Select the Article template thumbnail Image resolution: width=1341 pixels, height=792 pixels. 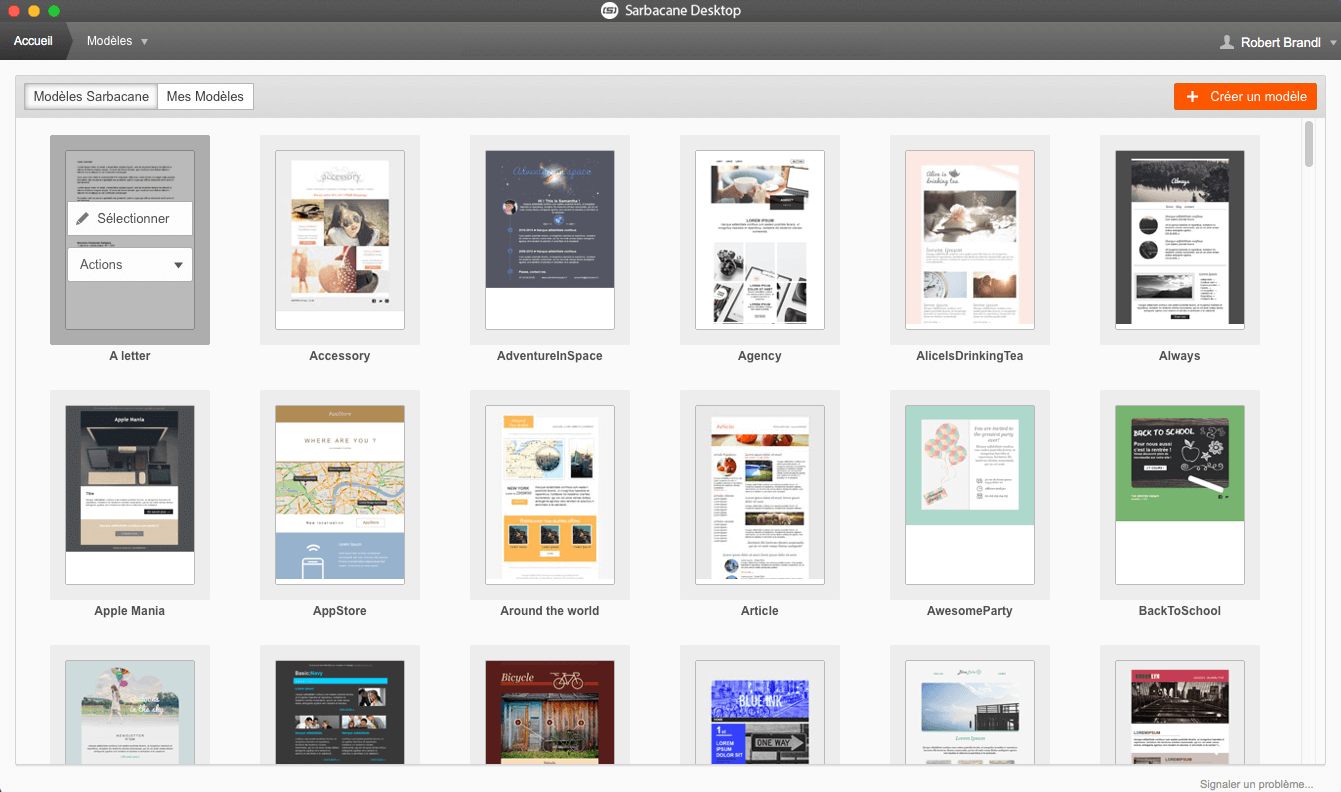[760, 495]
